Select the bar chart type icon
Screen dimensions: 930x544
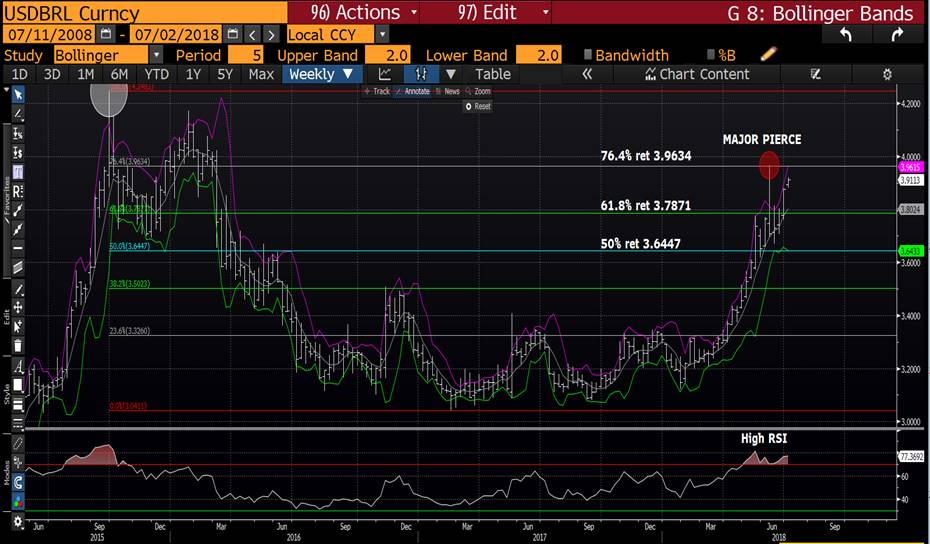point(422,74)
